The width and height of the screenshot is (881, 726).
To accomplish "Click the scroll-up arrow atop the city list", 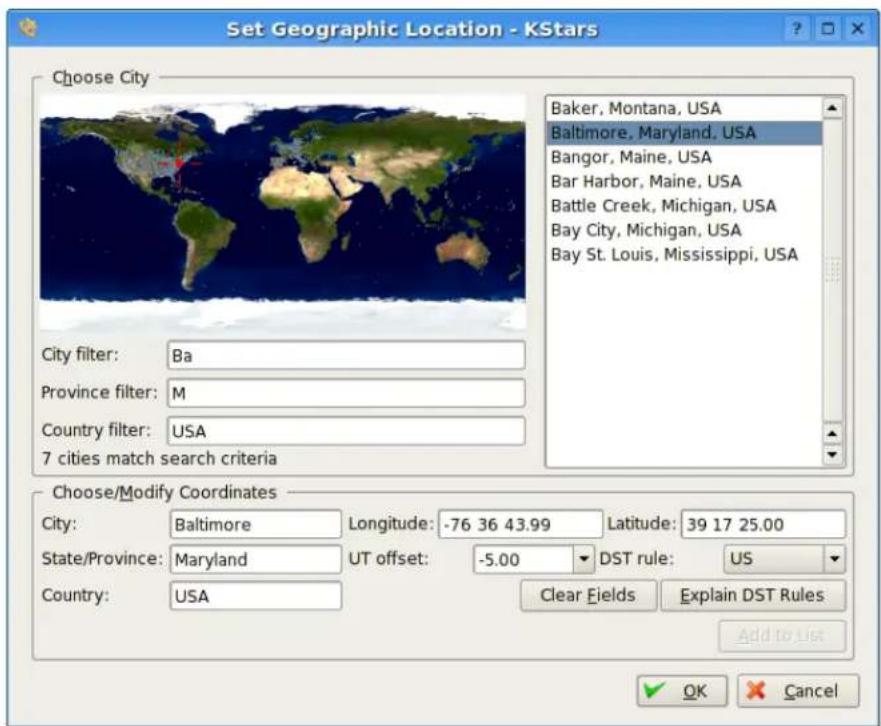I will pos(832,108).
